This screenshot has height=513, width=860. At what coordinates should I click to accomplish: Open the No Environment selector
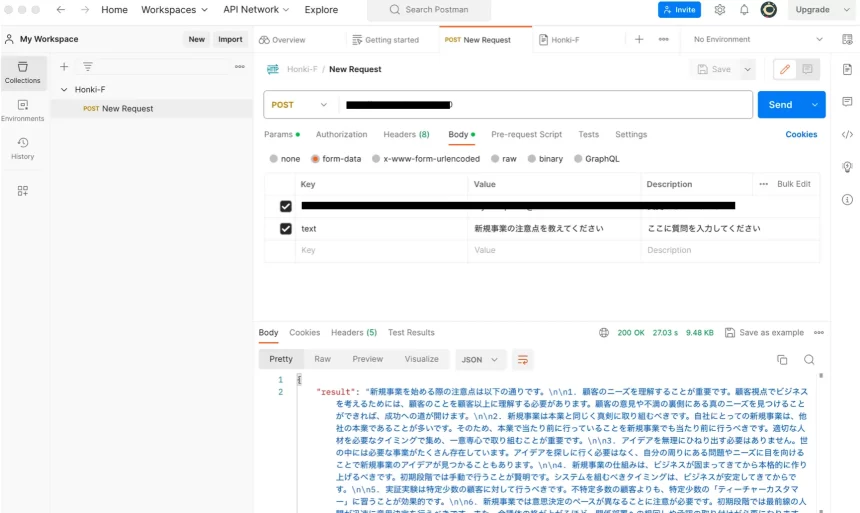[x=758, y=40]
